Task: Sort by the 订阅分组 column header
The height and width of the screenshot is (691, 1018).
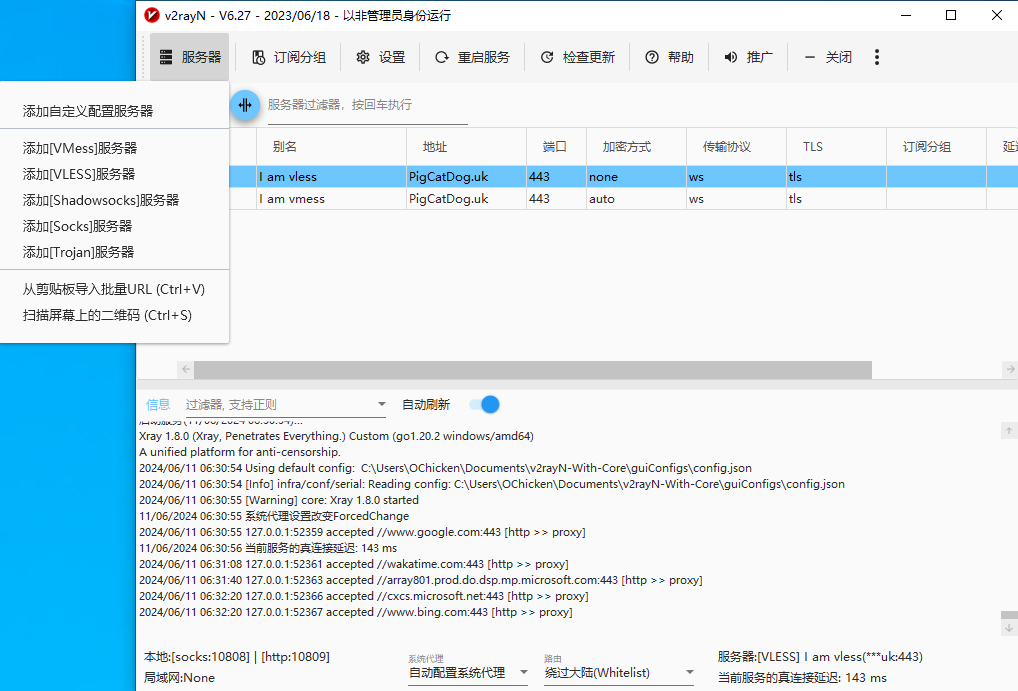Action: coord(936,147)
